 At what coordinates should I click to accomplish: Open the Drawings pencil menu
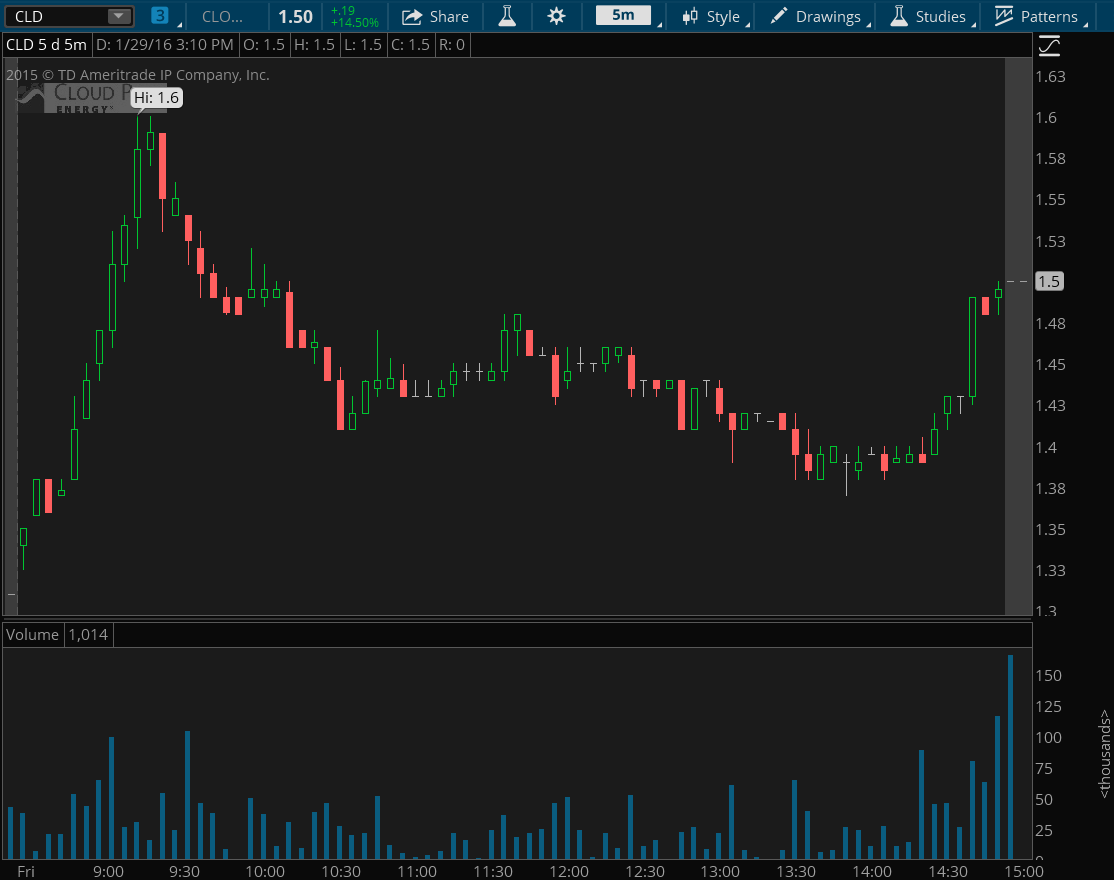(x=816, y=16)
